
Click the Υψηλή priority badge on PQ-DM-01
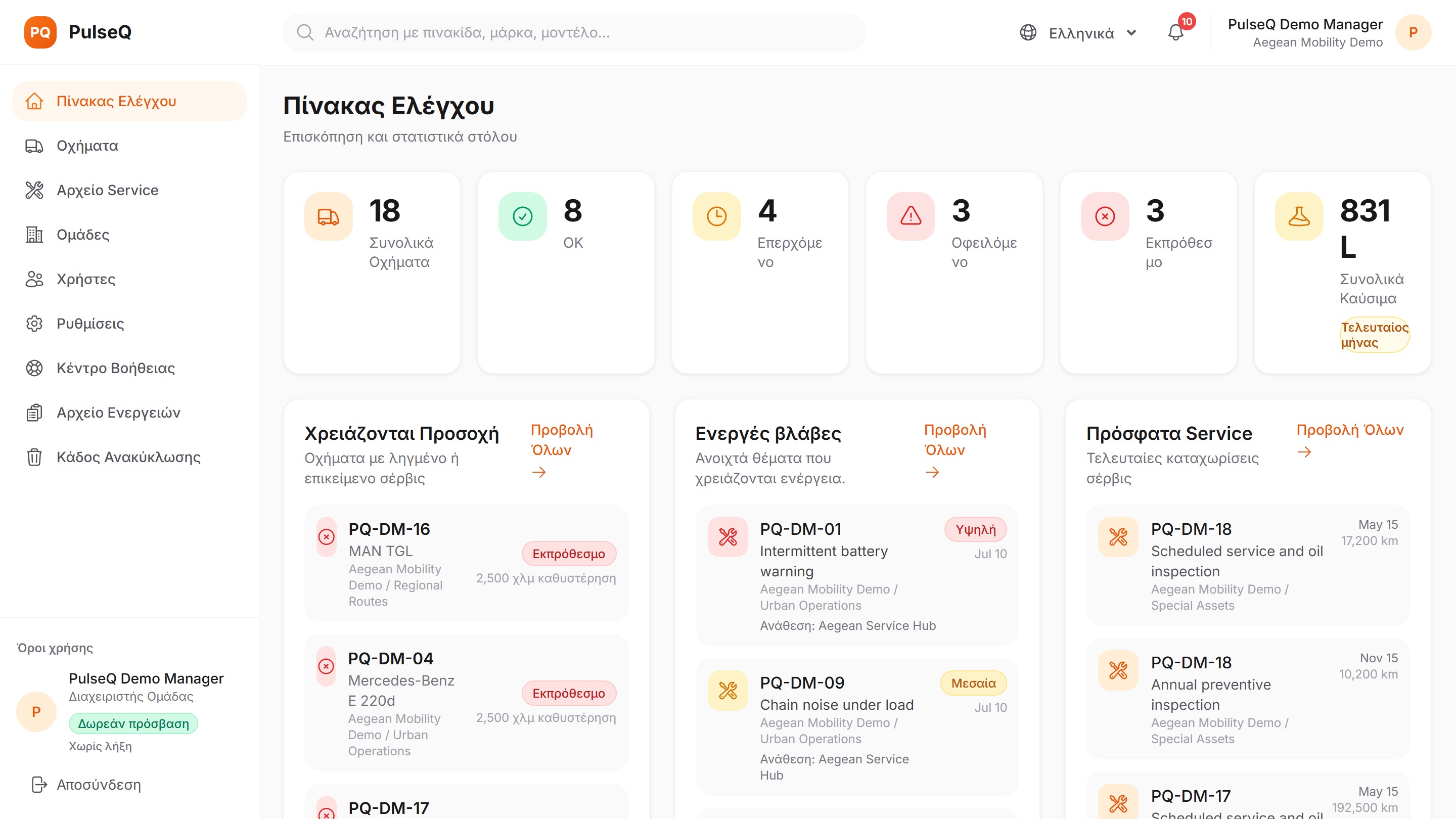point(975,530)
